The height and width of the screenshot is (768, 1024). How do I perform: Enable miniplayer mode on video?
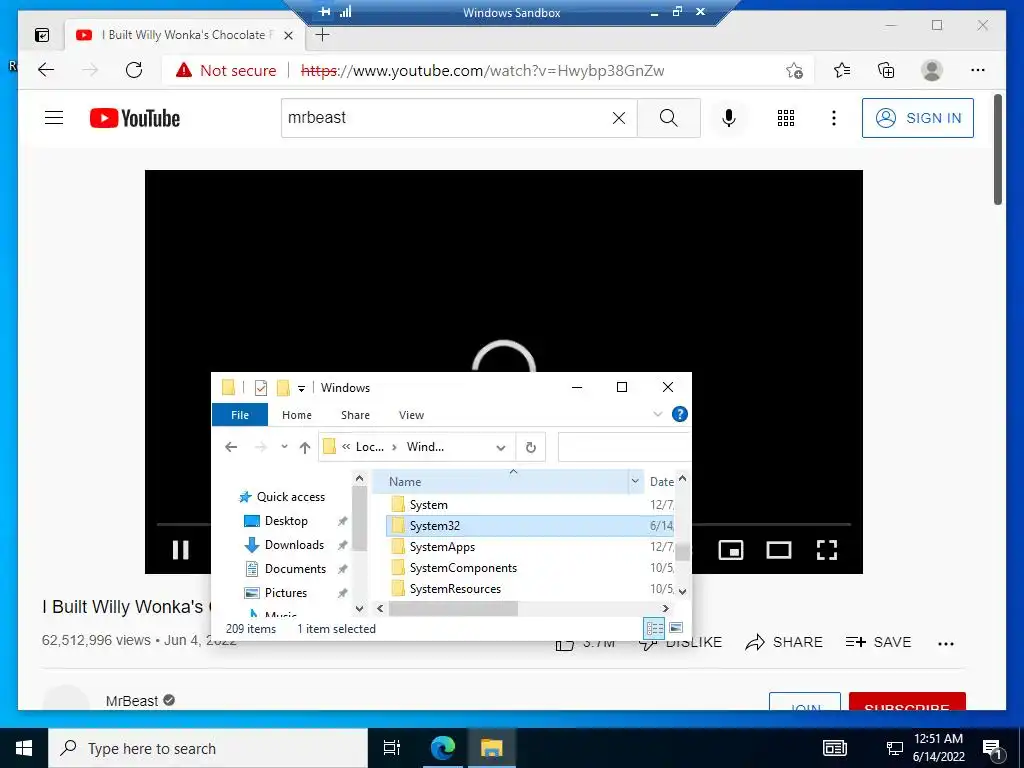coord(731,550)
